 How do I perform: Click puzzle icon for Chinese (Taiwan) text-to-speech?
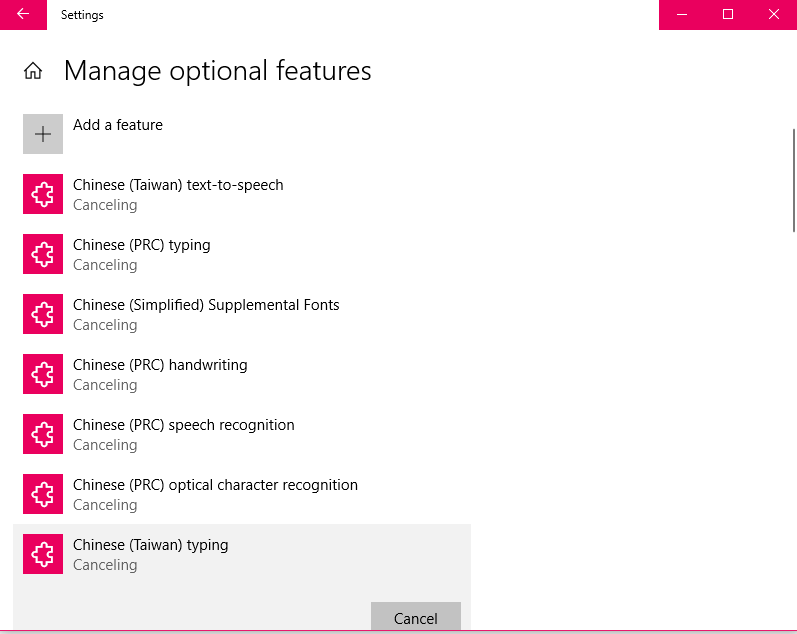tap(43, 194)
